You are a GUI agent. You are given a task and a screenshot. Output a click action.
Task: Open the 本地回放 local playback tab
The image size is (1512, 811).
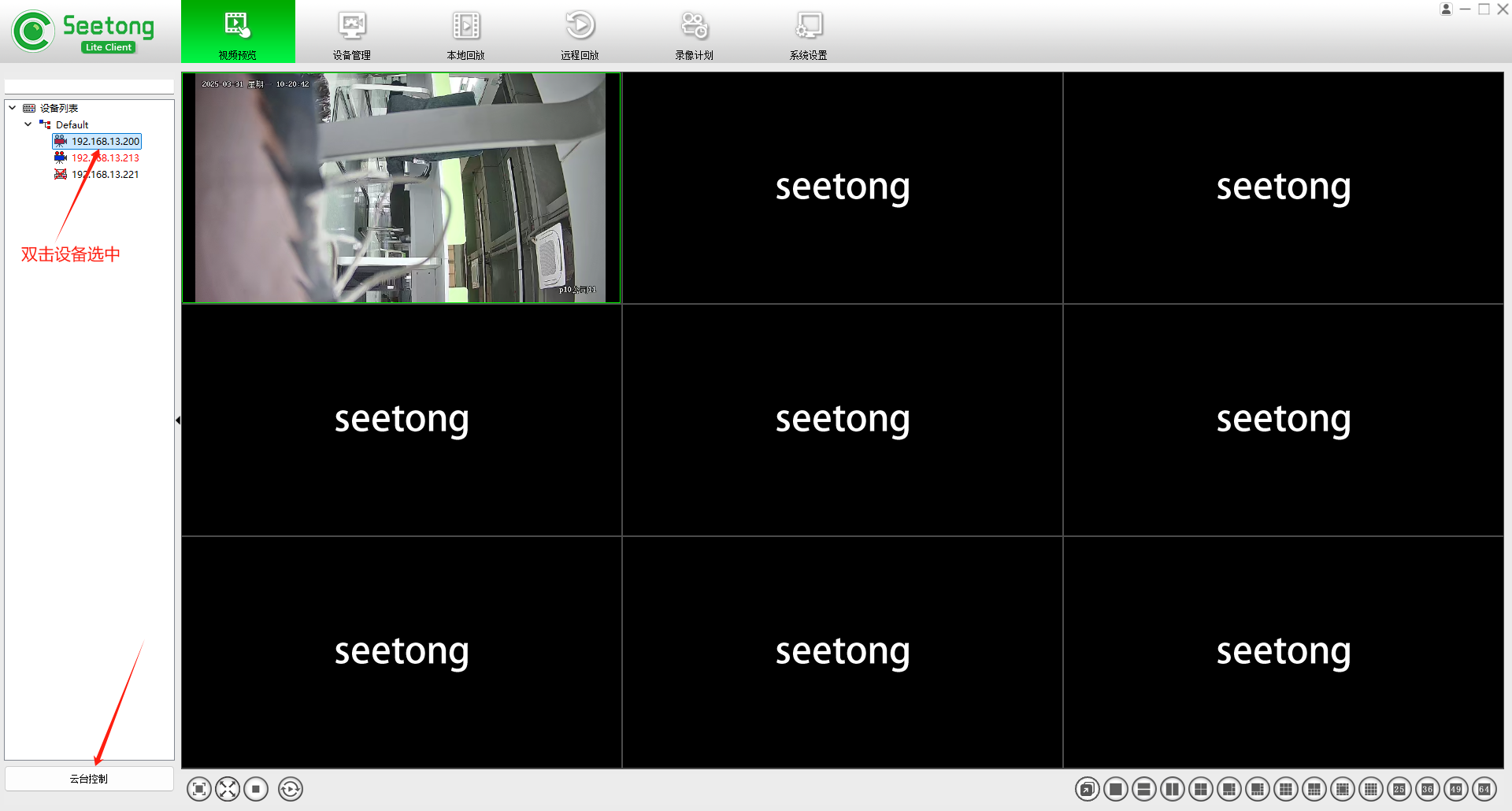pyautogui.click(x=466, y=31)
